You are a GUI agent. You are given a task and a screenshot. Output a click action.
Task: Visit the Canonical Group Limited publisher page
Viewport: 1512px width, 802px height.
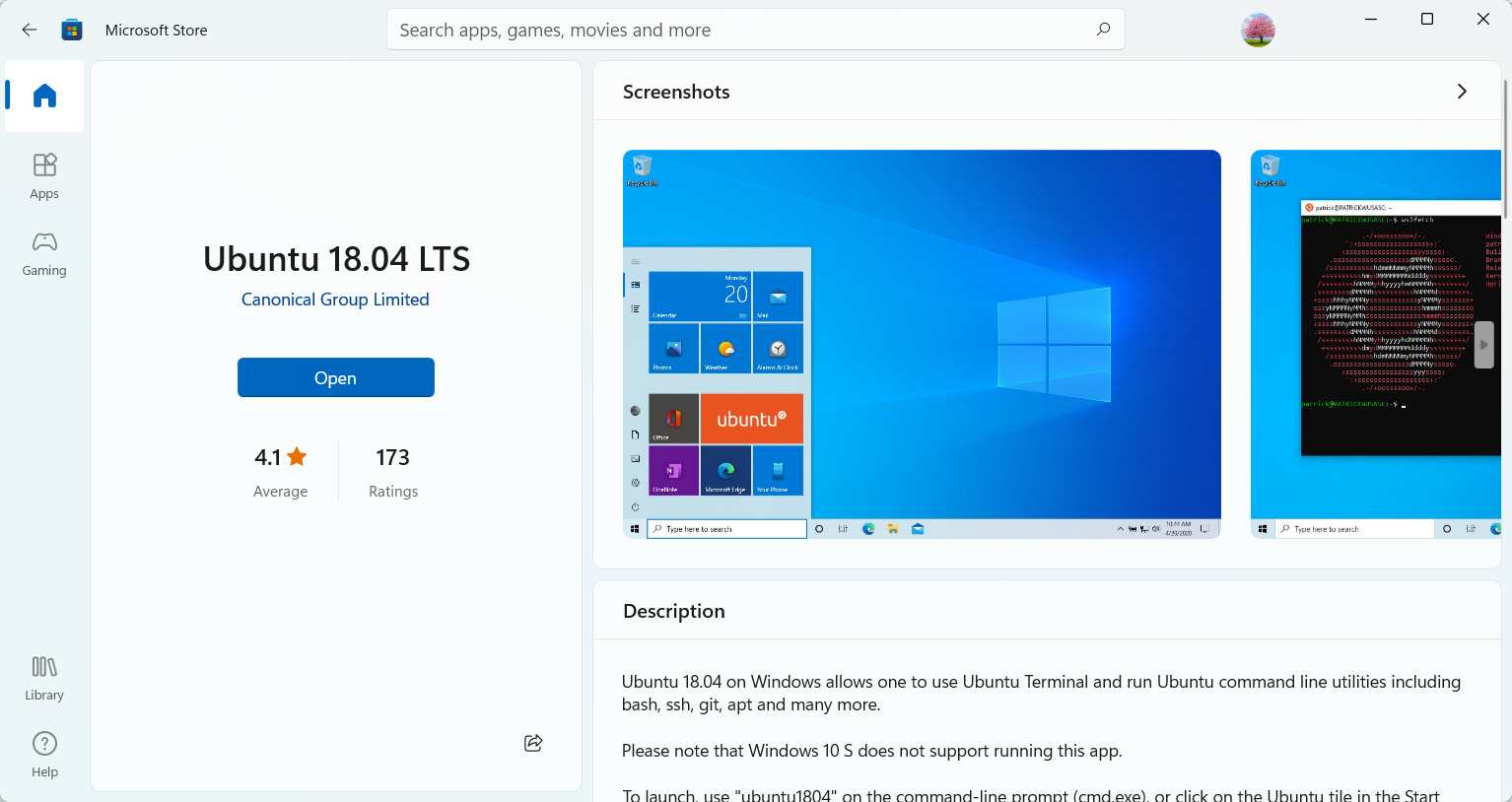click(335, 299)
